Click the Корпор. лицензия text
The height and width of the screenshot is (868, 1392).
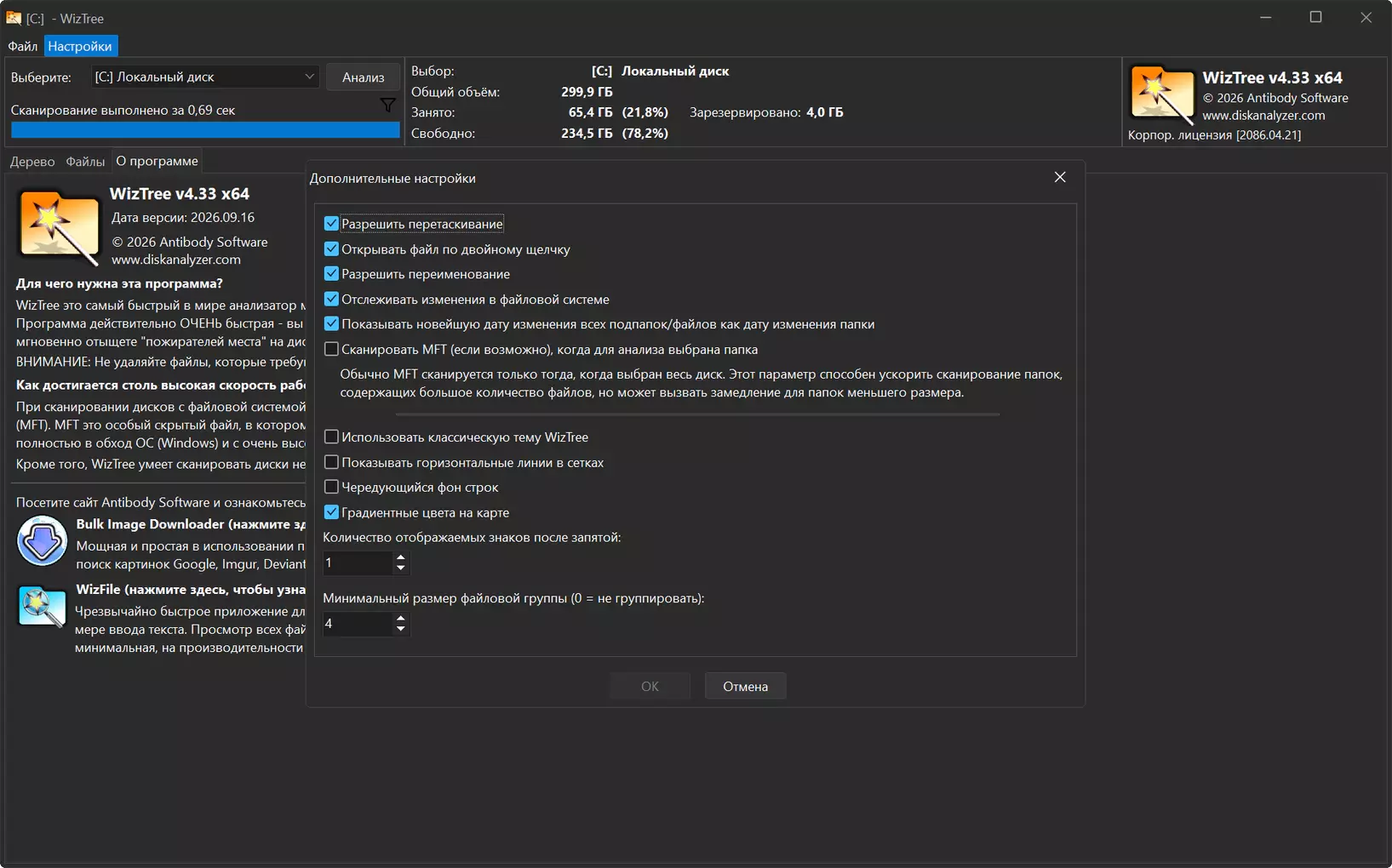tap(1214, 134)
